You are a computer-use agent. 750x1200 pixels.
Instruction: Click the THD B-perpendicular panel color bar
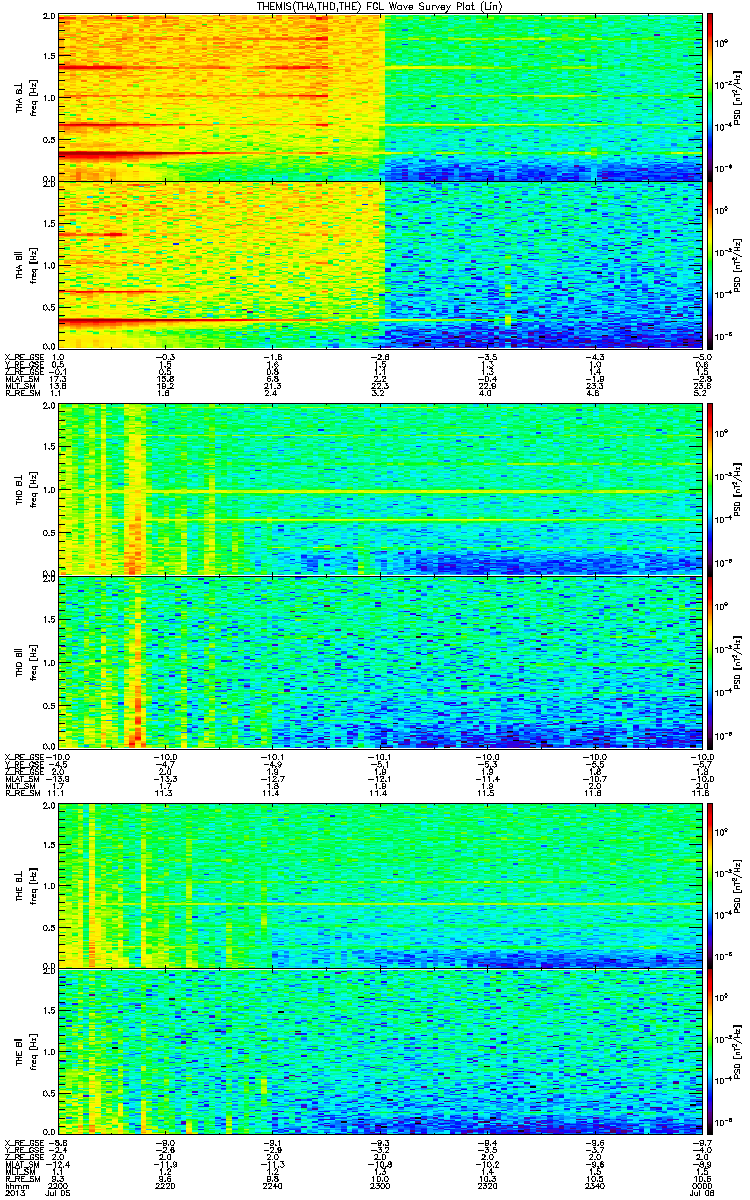tap(710, 490)
